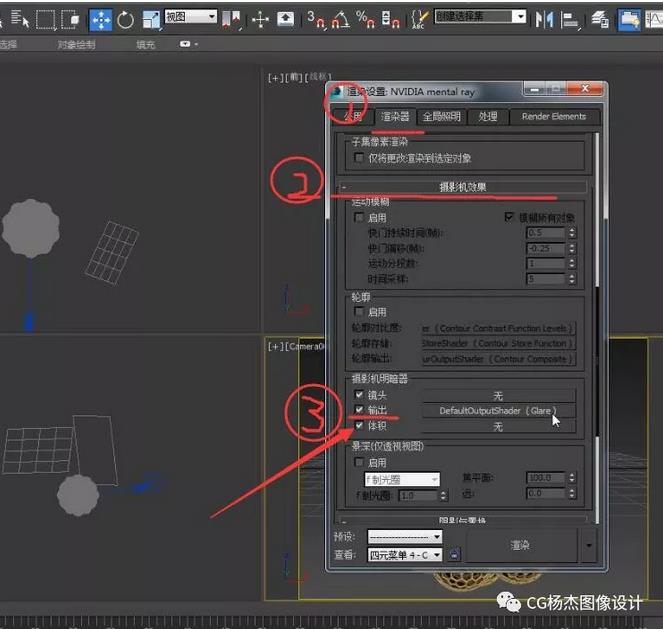The height and width of the screenshot is (629, 663).
Task: Click the Align tool icon
Action: coord(570,20)
